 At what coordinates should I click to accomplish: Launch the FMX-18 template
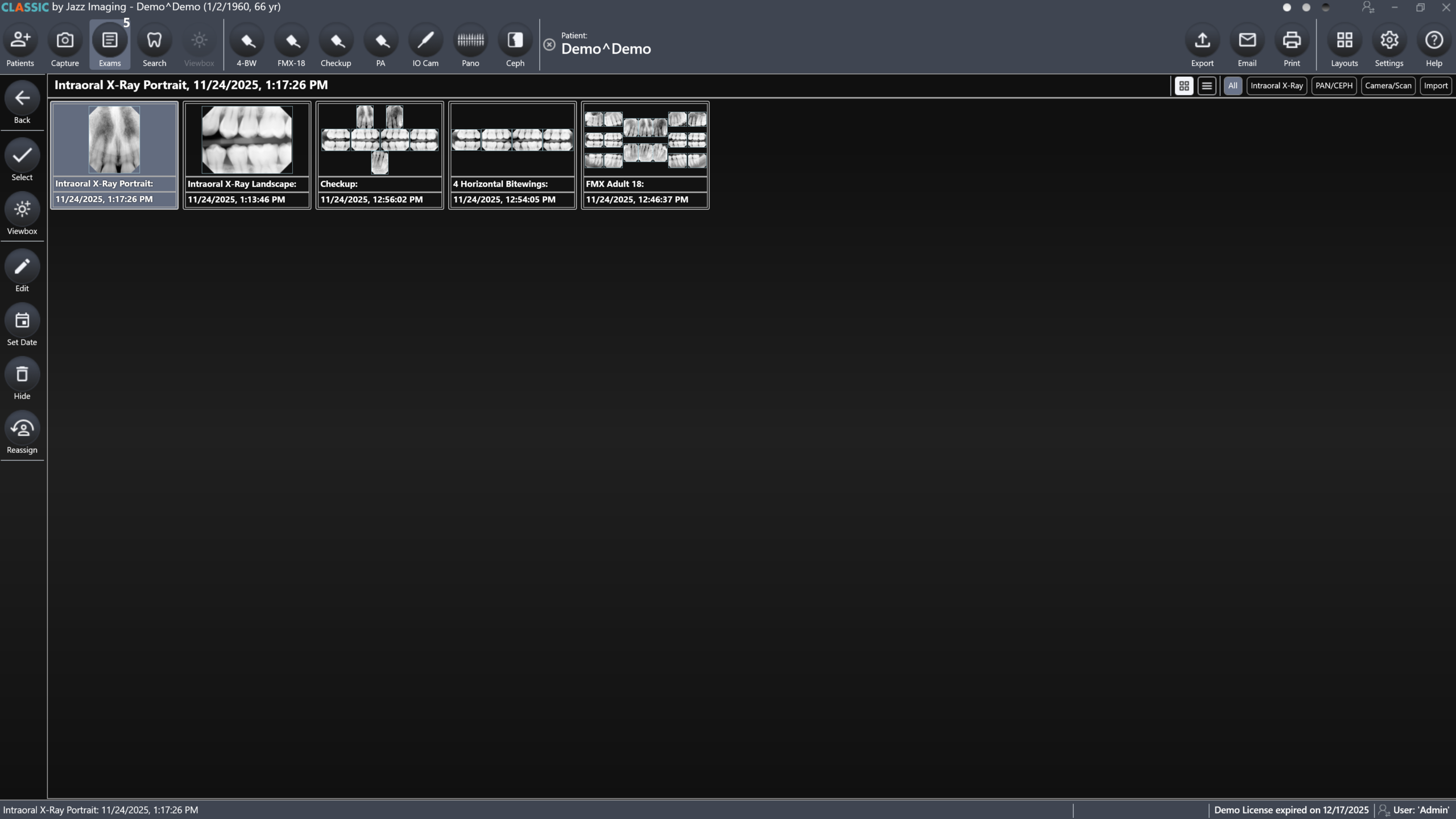point(291,41)
